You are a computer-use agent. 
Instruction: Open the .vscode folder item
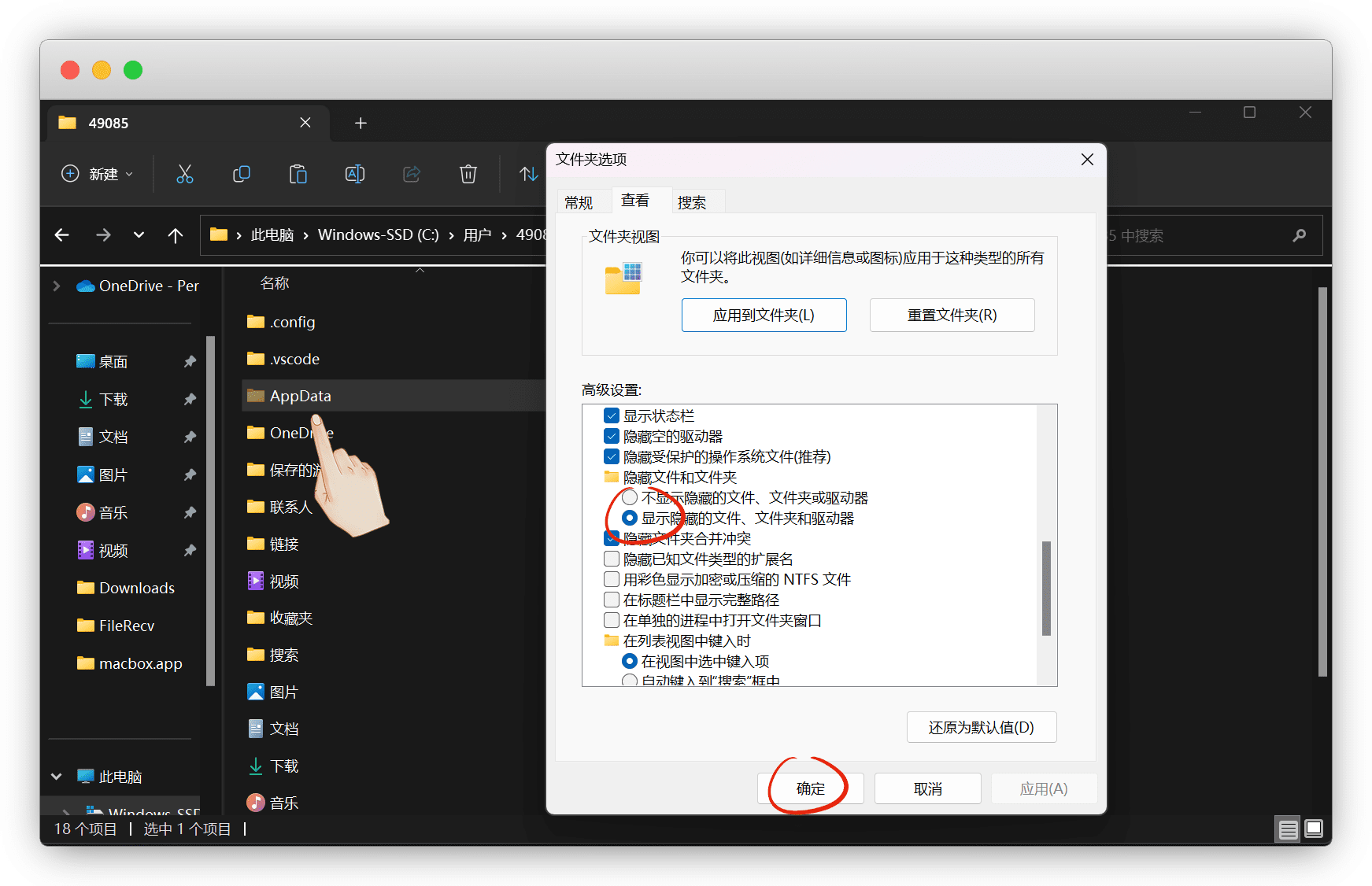(x=294, y=360)
